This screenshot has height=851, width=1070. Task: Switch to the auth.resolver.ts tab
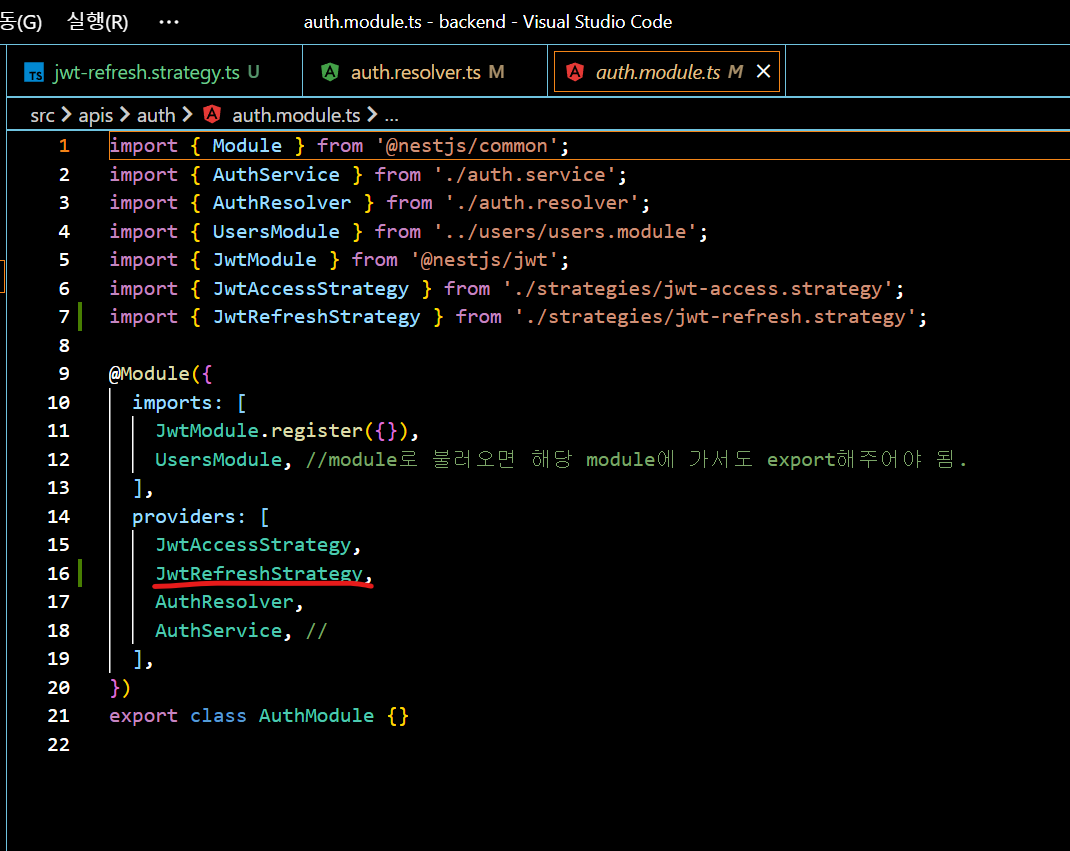(424, 72)
